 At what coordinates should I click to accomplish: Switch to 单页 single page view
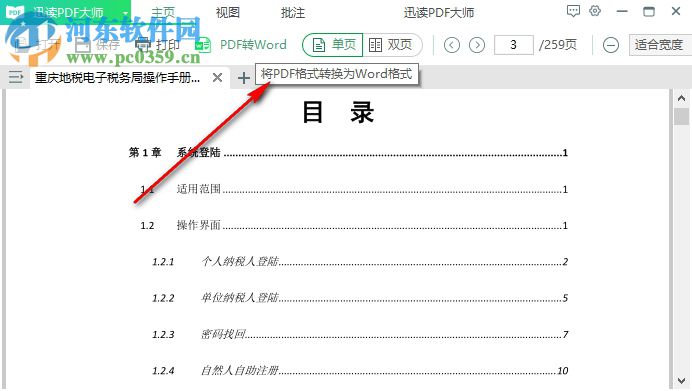333,45
